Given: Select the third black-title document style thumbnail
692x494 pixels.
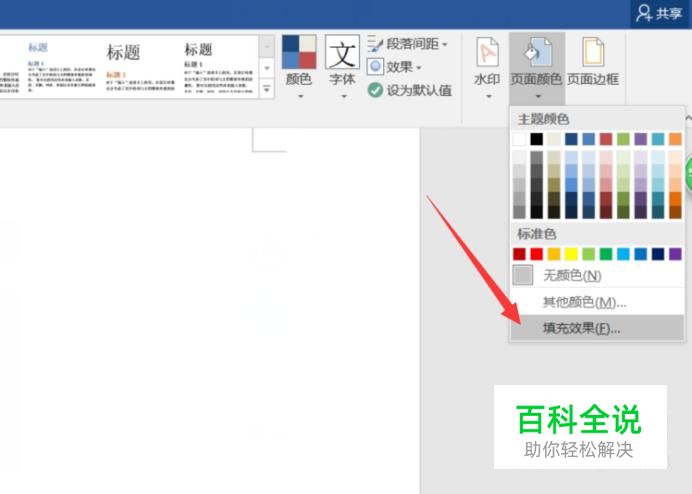Looking at the screenshot, I should click(x=218, y=67).
